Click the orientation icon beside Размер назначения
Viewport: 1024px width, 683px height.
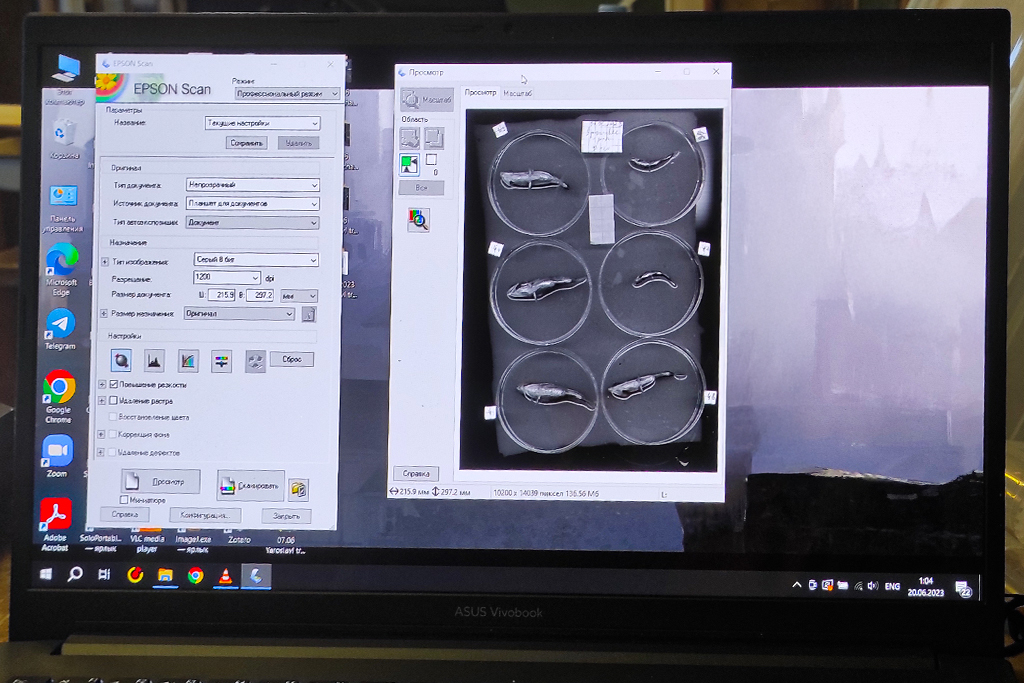click(309, 314)
